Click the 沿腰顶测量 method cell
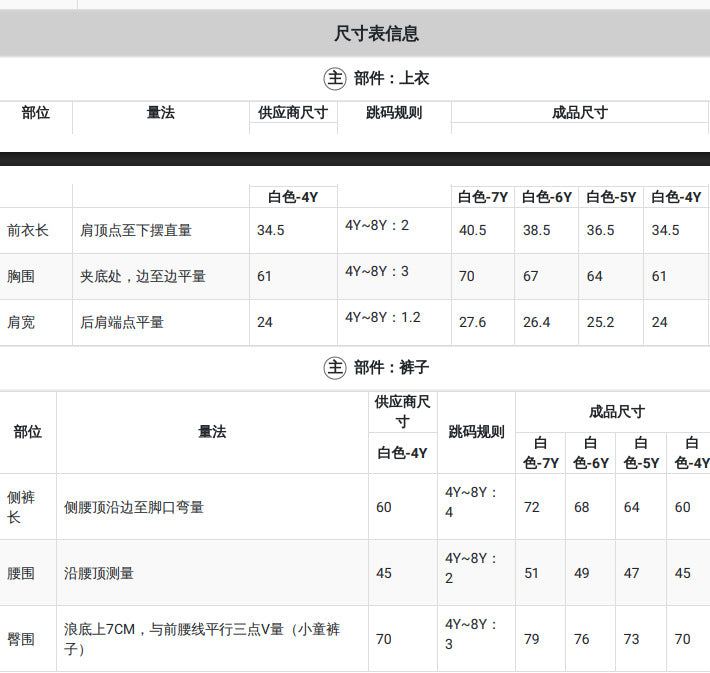The image size is (710, 673). [99, 573]
